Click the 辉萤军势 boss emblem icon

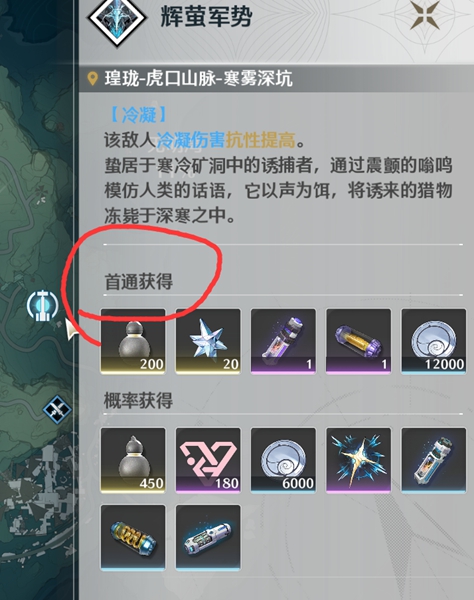tap(117, 17)
